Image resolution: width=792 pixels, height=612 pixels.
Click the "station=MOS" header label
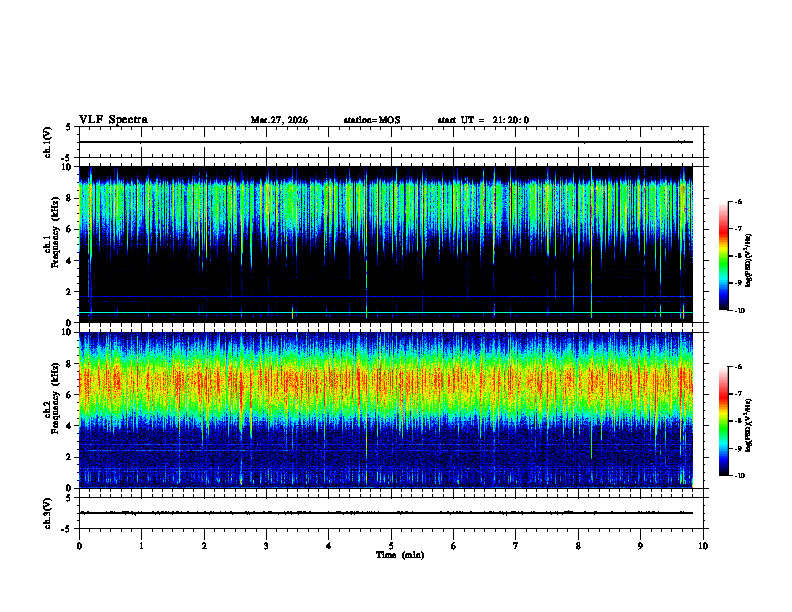click(372, 120)
